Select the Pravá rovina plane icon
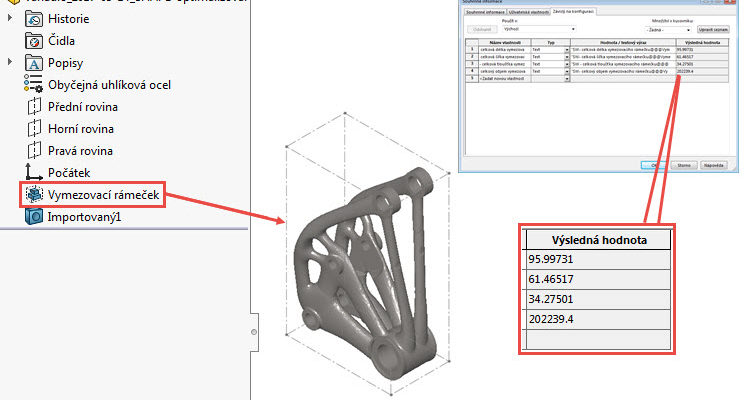 (34, 150)
